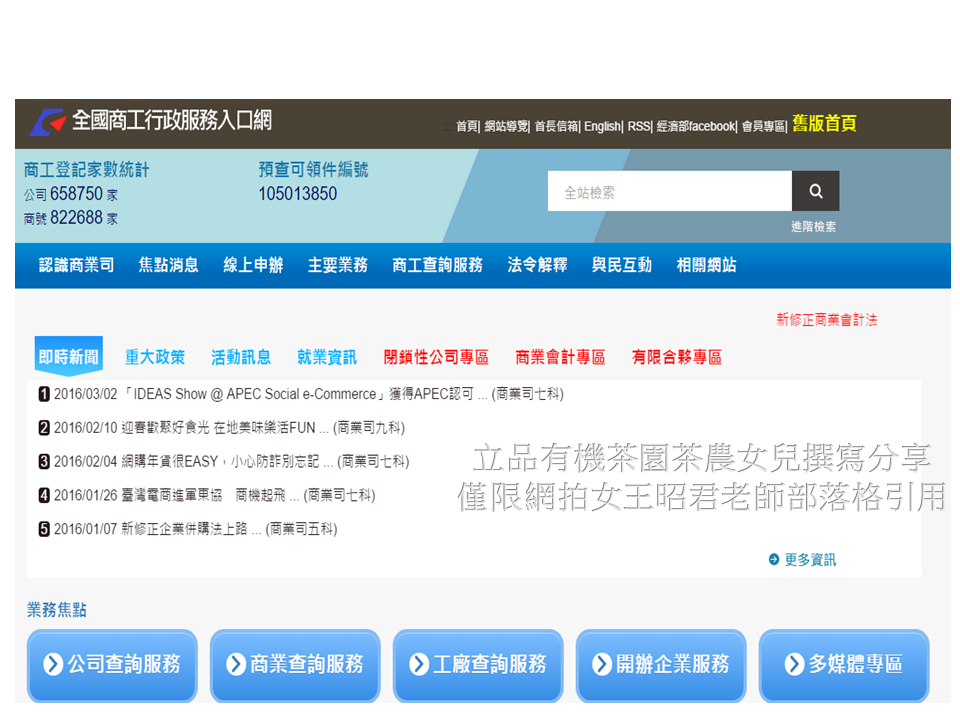Click the arrow icon beside 更多資訊
The height and width of the screenshot is (720, 960).
tap(774, 560)
